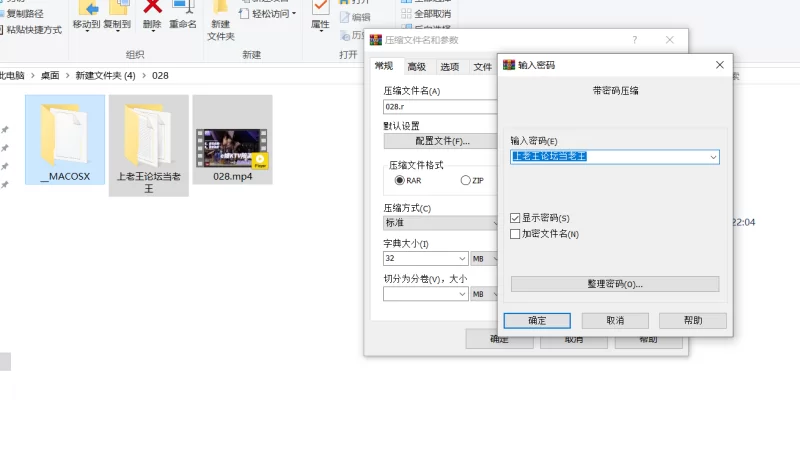Switch to the 文件 tab in archive dialog
This screenshot has height=457, width=800.
click(482, 67)
